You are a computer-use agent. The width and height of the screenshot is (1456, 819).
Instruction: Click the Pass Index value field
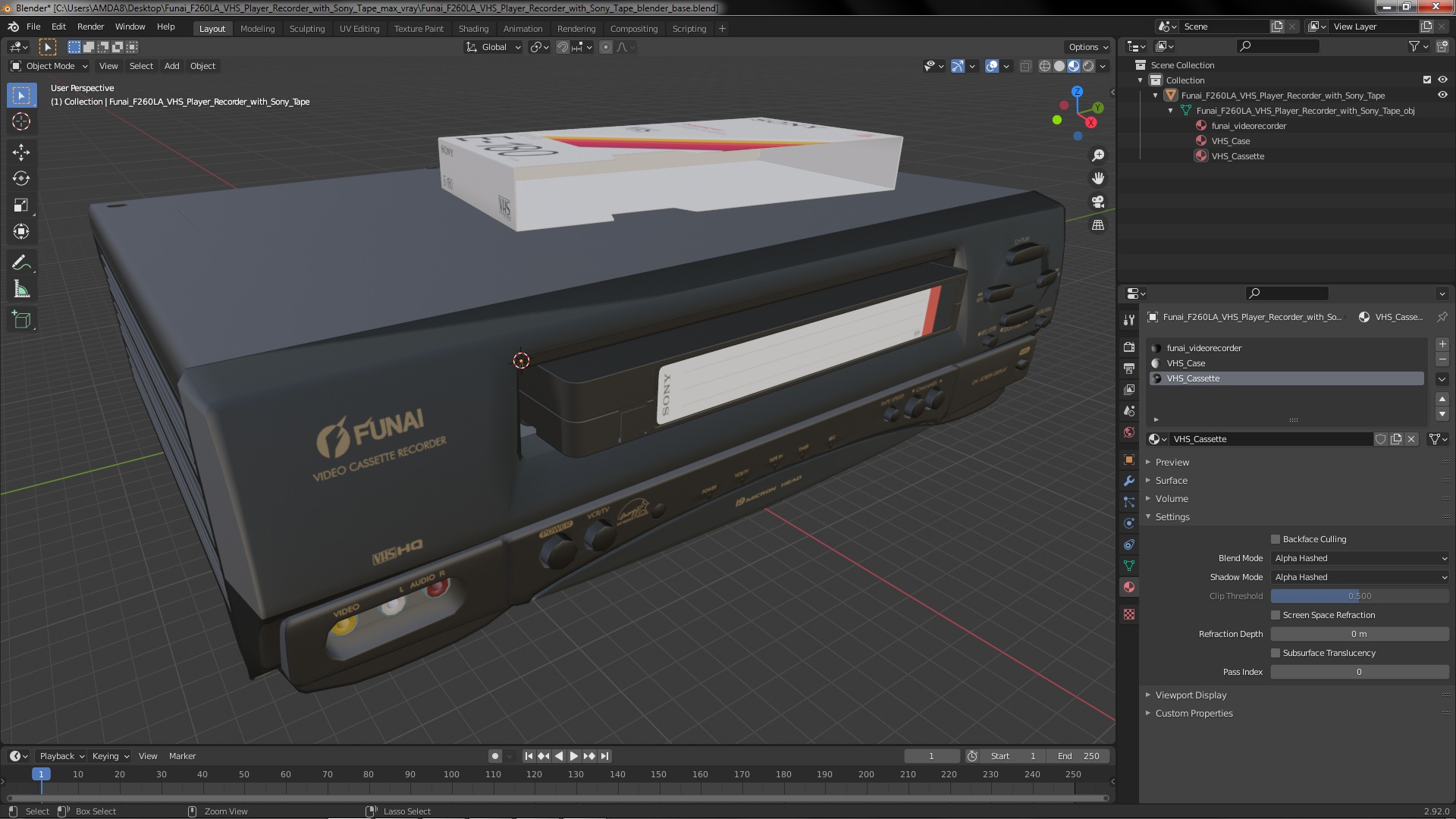click(1360, 672)
